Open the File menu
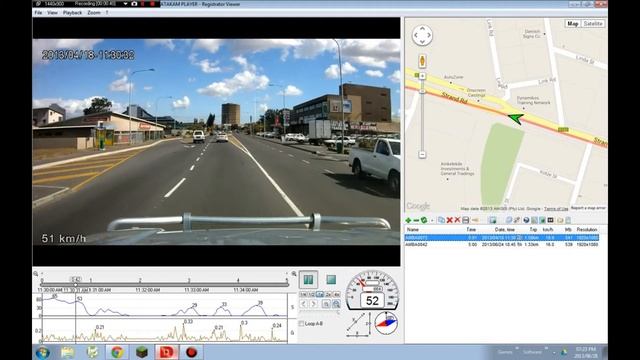This screenshot has height=360, width=640. [x=38, y=13]
